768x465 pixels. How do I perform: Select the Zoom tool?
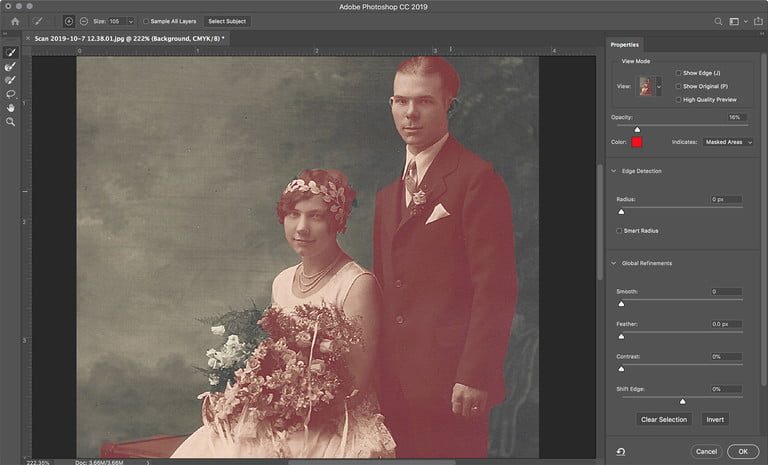(11, 122)
